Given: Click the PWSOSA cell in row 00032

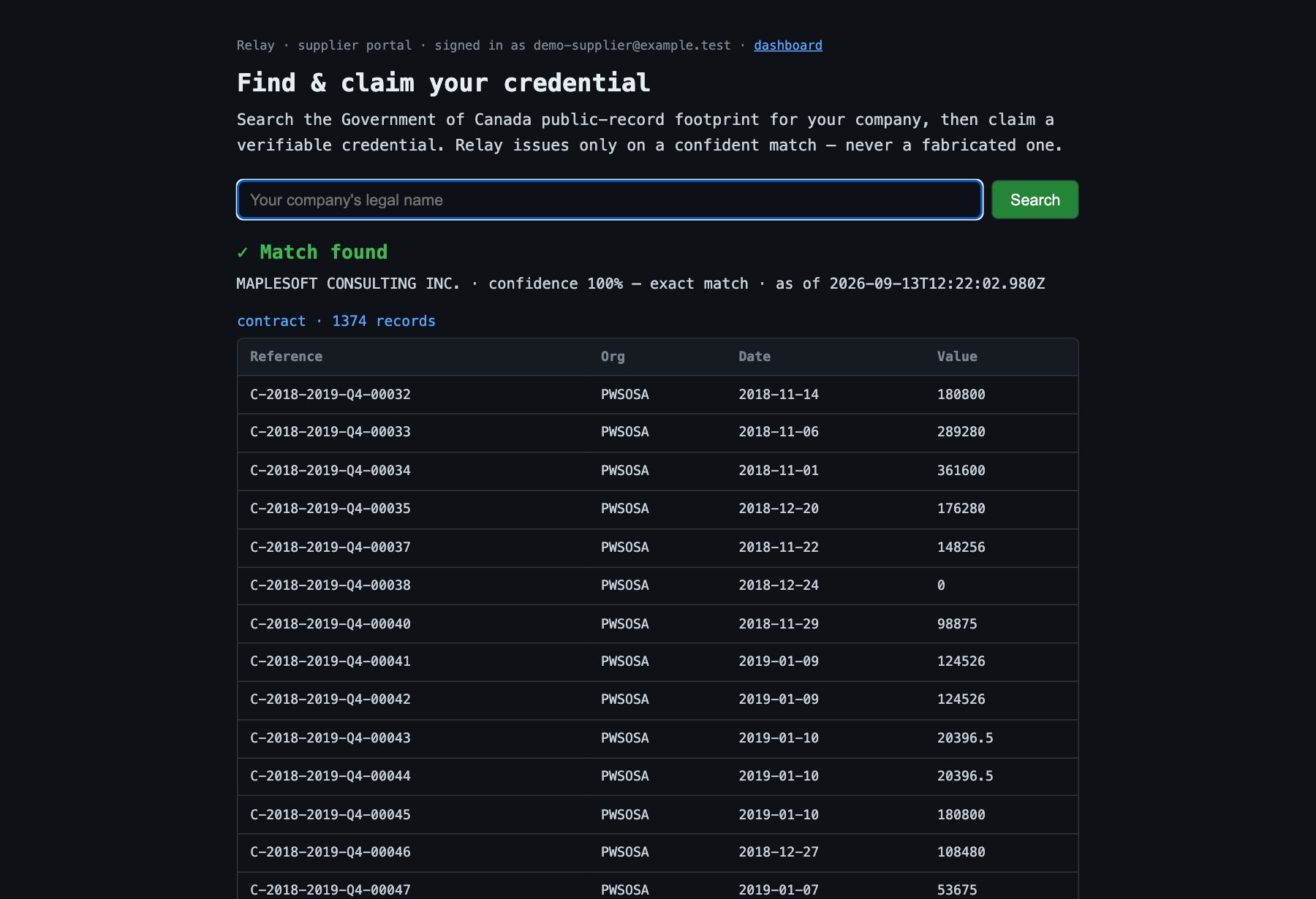Looking at the screenshot, I should (625, 395).
